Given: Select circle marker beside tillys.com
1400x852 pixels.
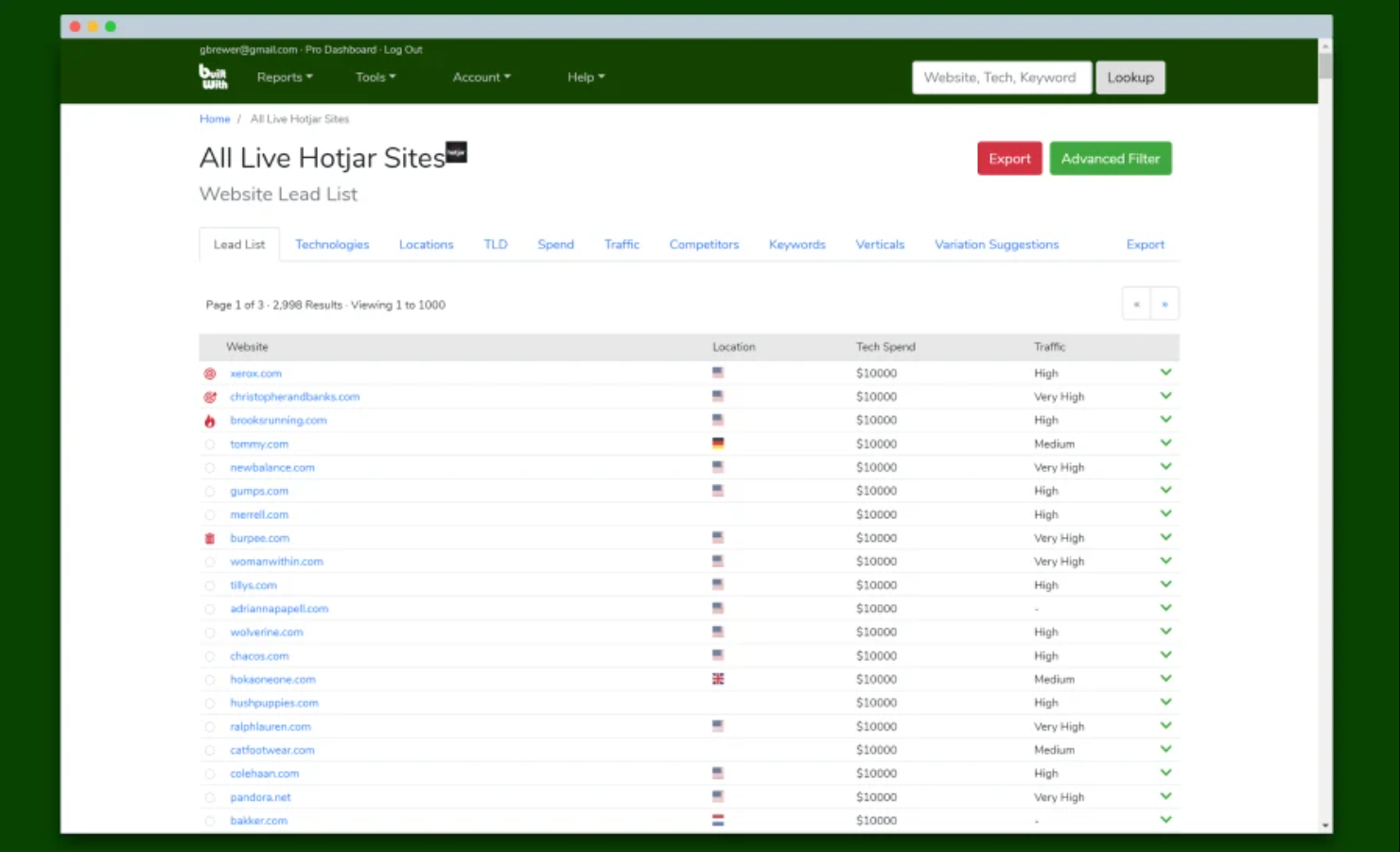Looking at the screenshot, I should tap(210, 585).
